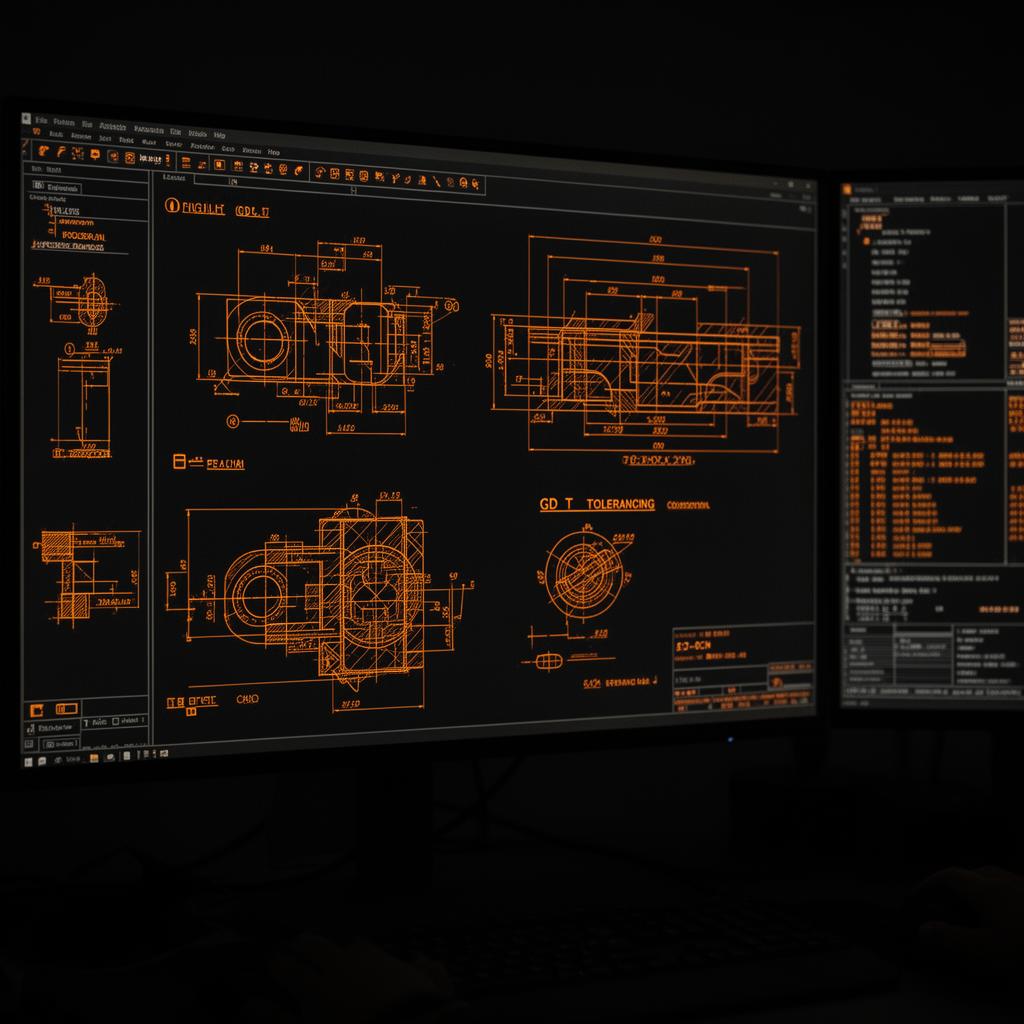Click the last icon at the toolbar's right end
This screenshot has width=1024, height=1024.
point(475,184)
